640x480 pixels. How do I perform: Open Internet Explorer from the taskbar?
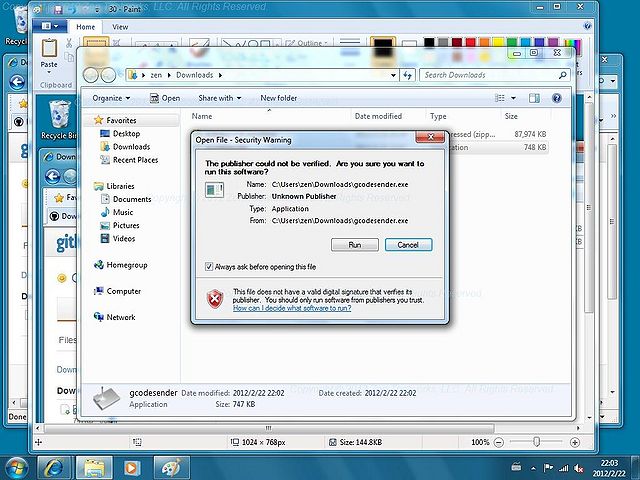[54, 468]
